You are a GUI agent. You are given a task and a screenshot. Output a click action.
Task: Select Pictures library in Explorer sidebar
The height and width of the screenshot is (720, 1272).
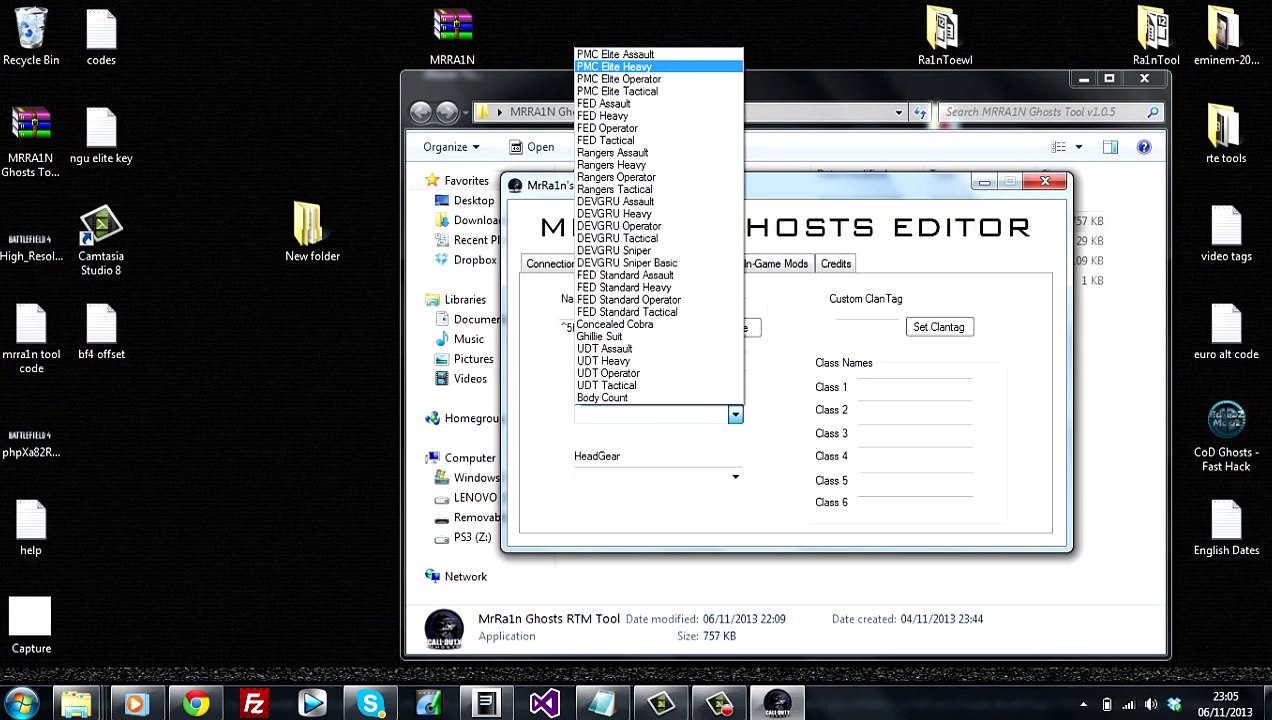click(x=465, y=359)
